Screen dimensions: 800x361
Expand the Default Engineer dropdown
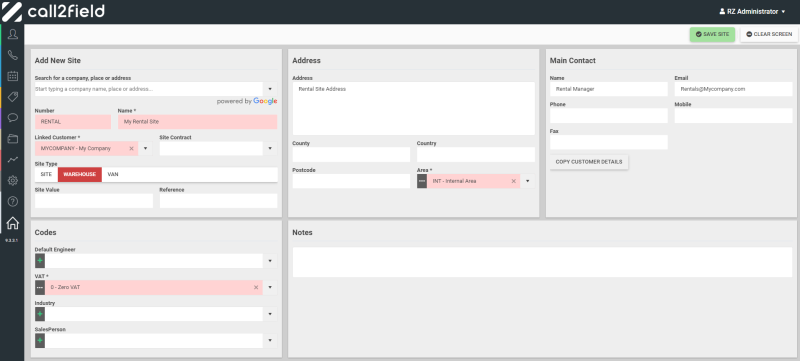[x=270, y=261]
